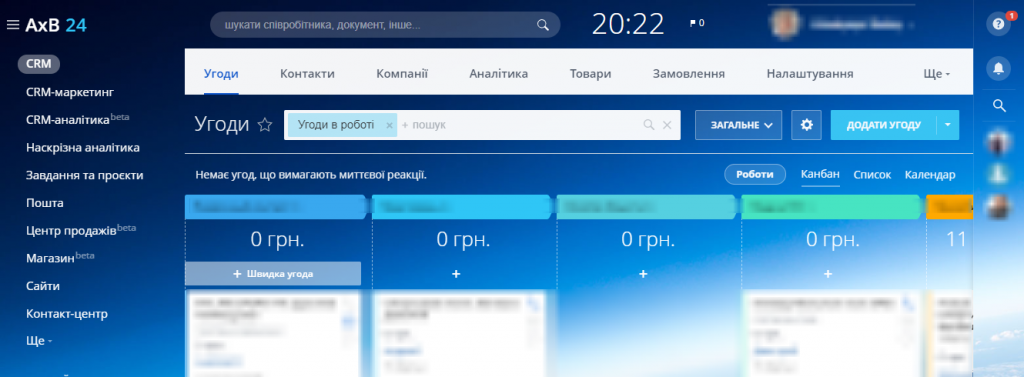1024x377 pixels.
Task: Switch to Список view
Action: coord(872,174)
